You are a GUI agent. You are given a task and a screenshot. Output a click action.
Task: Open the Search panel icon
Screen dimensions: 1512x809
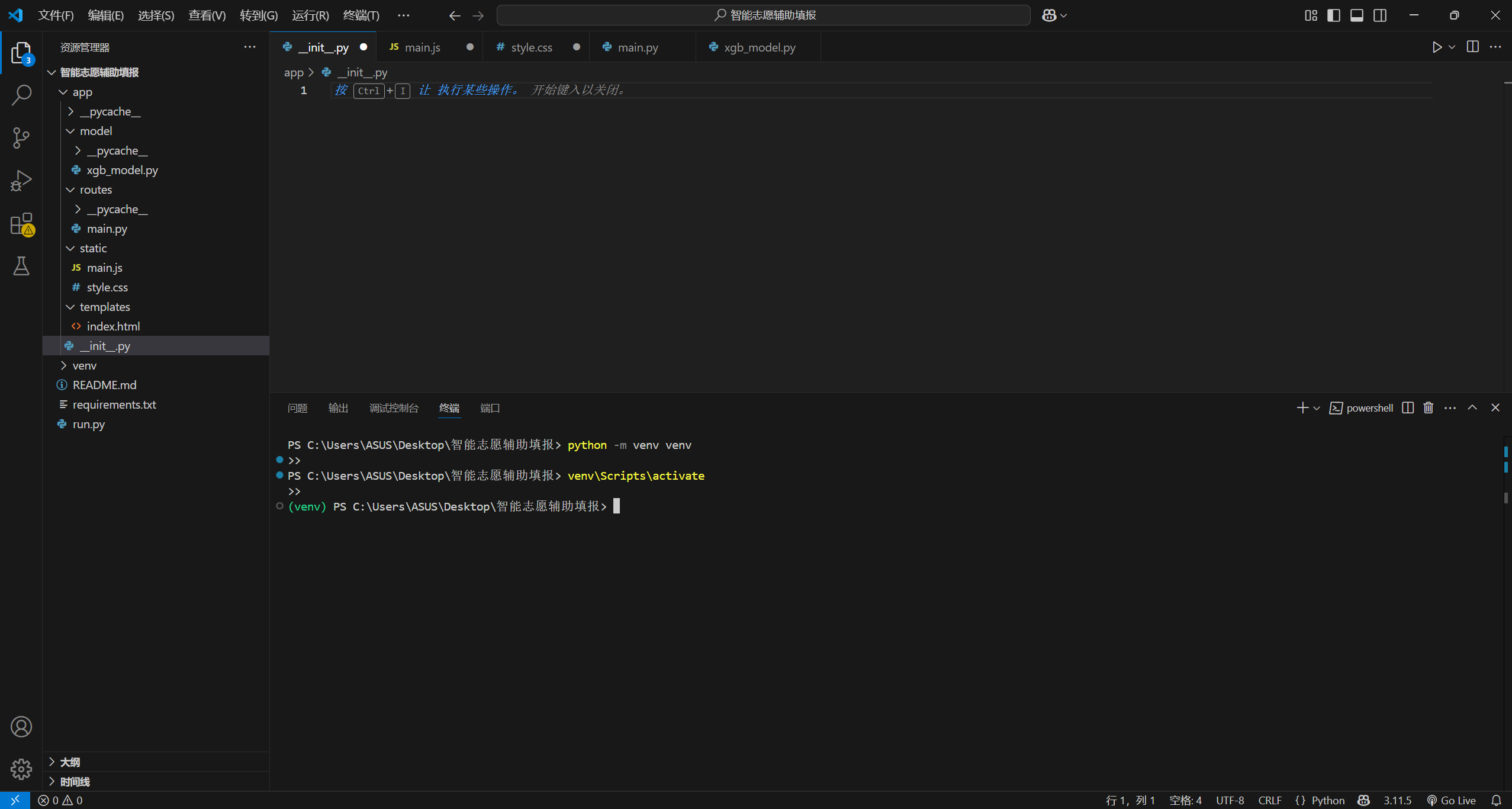pyautogui.click(x=21, y=94)
